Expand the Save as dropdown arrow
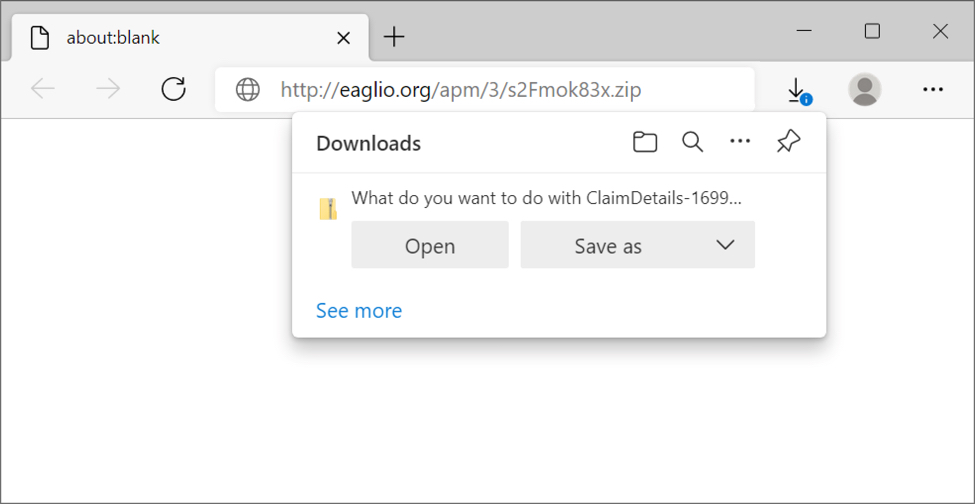 click(x=726, y=246)
